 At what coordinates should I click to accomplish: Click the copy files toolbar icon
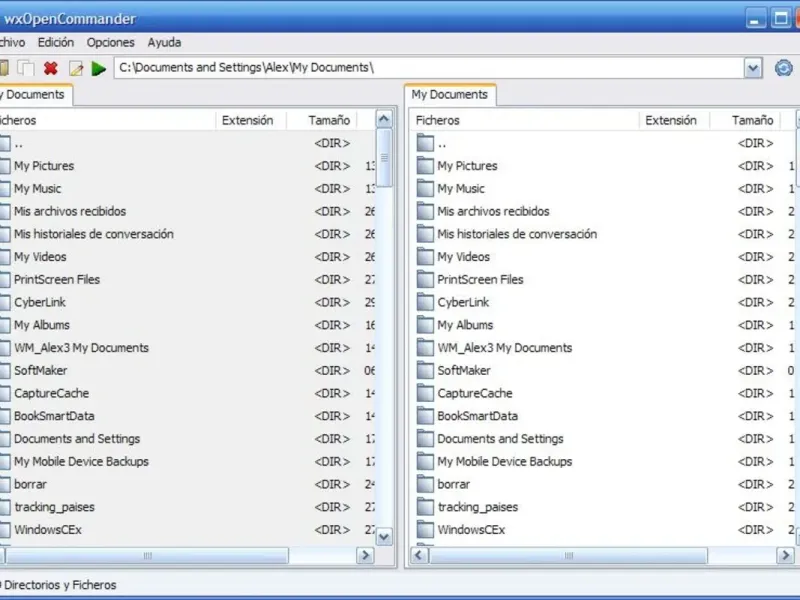[26, 68]
